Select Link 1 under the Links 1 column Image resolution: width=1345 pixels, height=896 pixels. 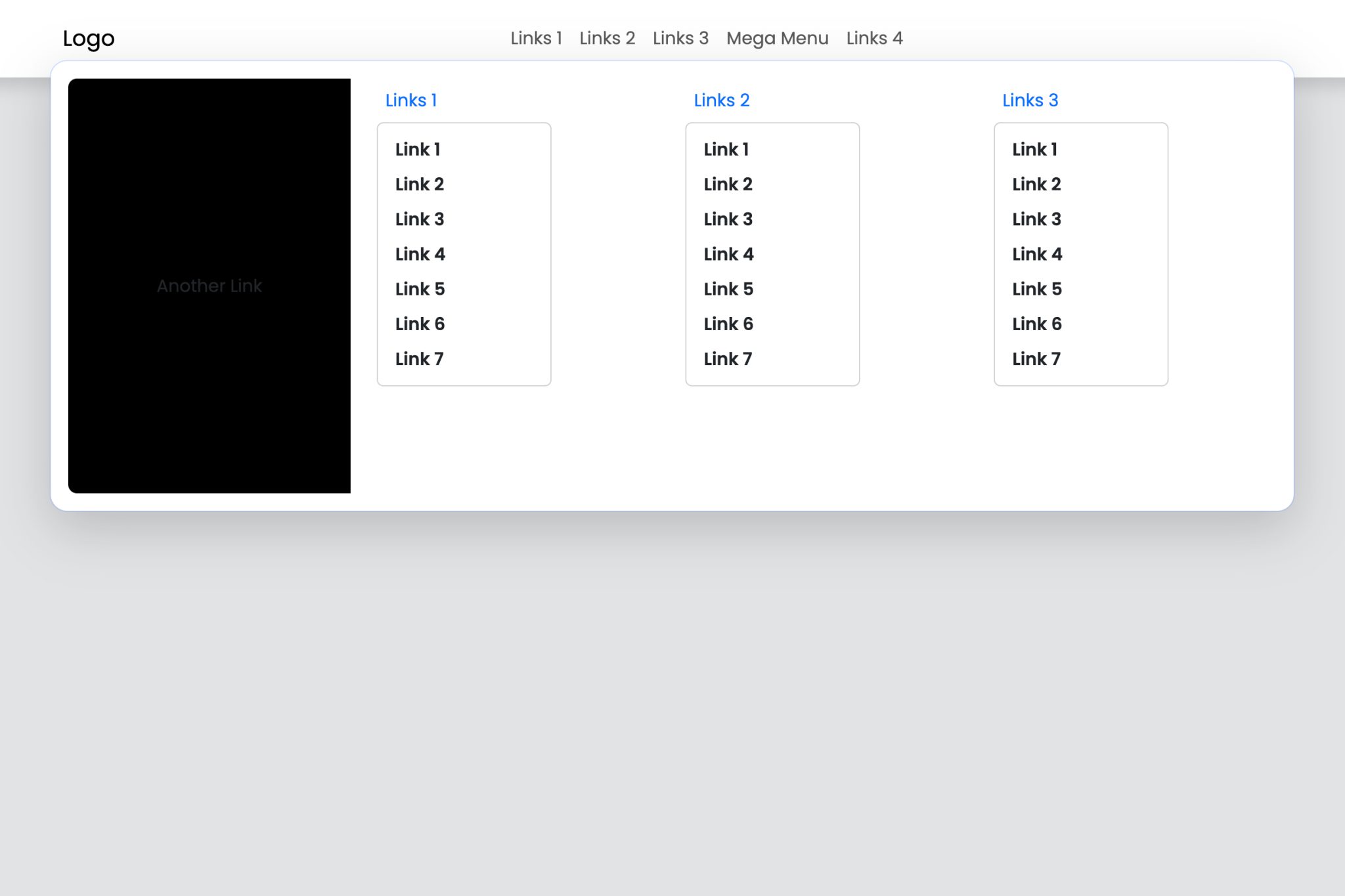pos(418,149)
